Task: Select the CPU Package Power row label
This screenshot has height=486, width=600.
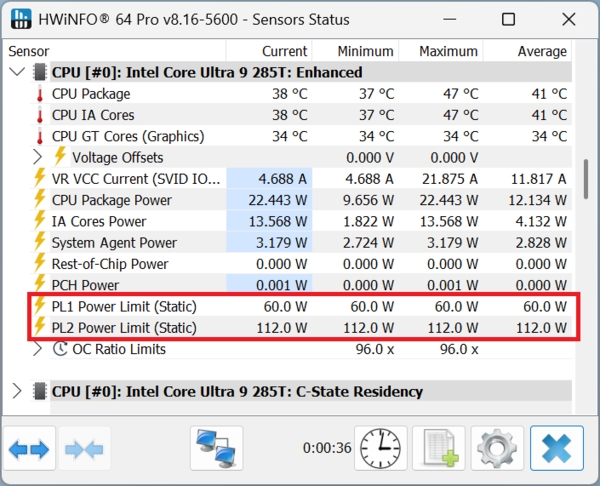Action: [x=112, y=200]
